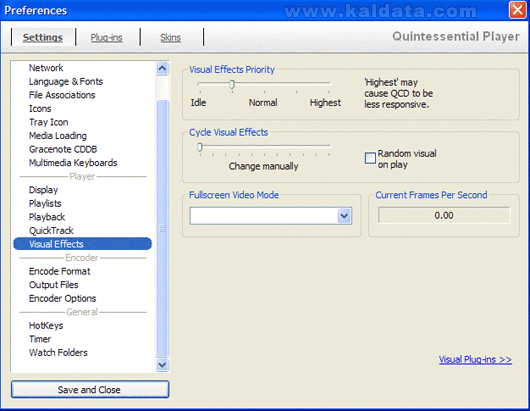Follow the Visual Plug-ins >> link
This screenshot has width=530, height=411.
(475, 359)
